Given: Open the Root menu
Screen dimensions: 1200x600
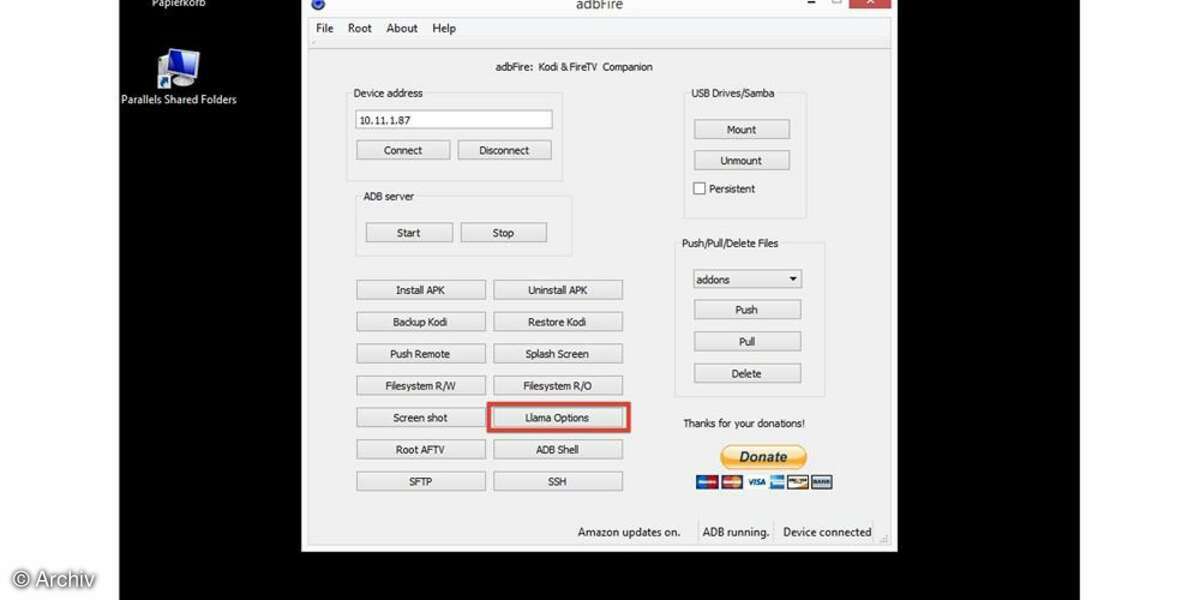Looking at the screenshot, I should 360,28.
